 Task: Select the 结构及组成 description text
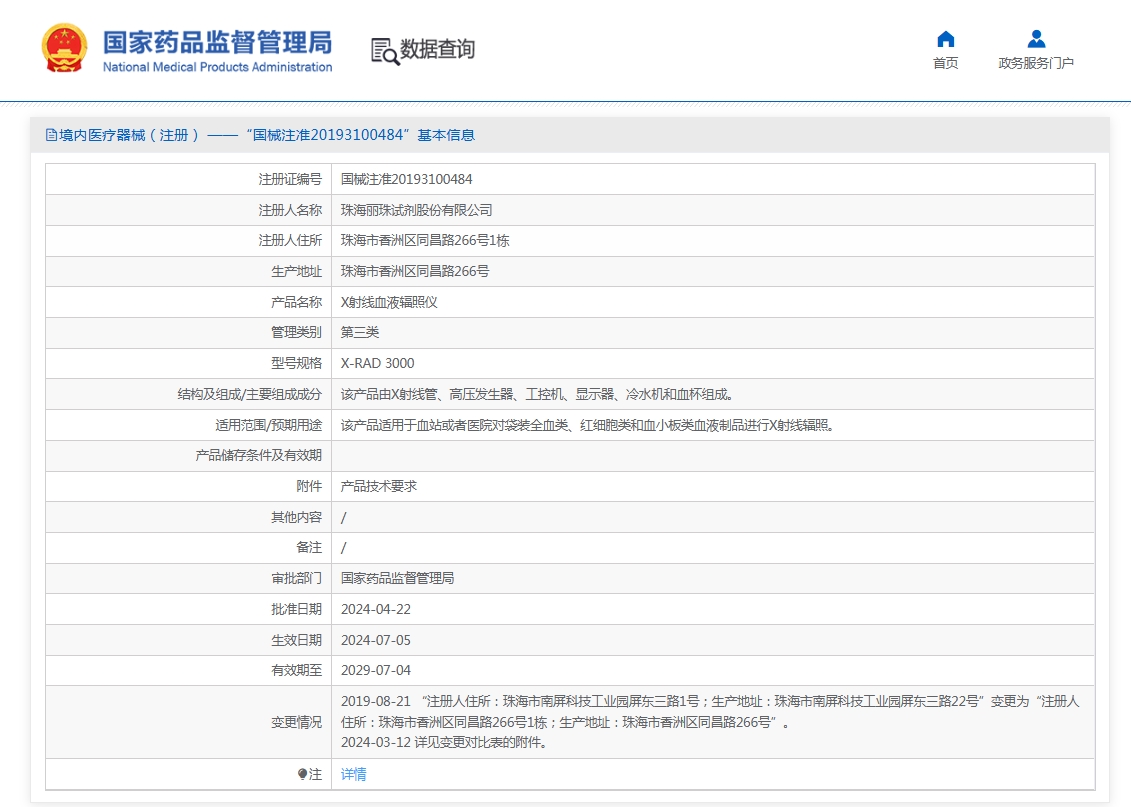[x=537, y=394]
